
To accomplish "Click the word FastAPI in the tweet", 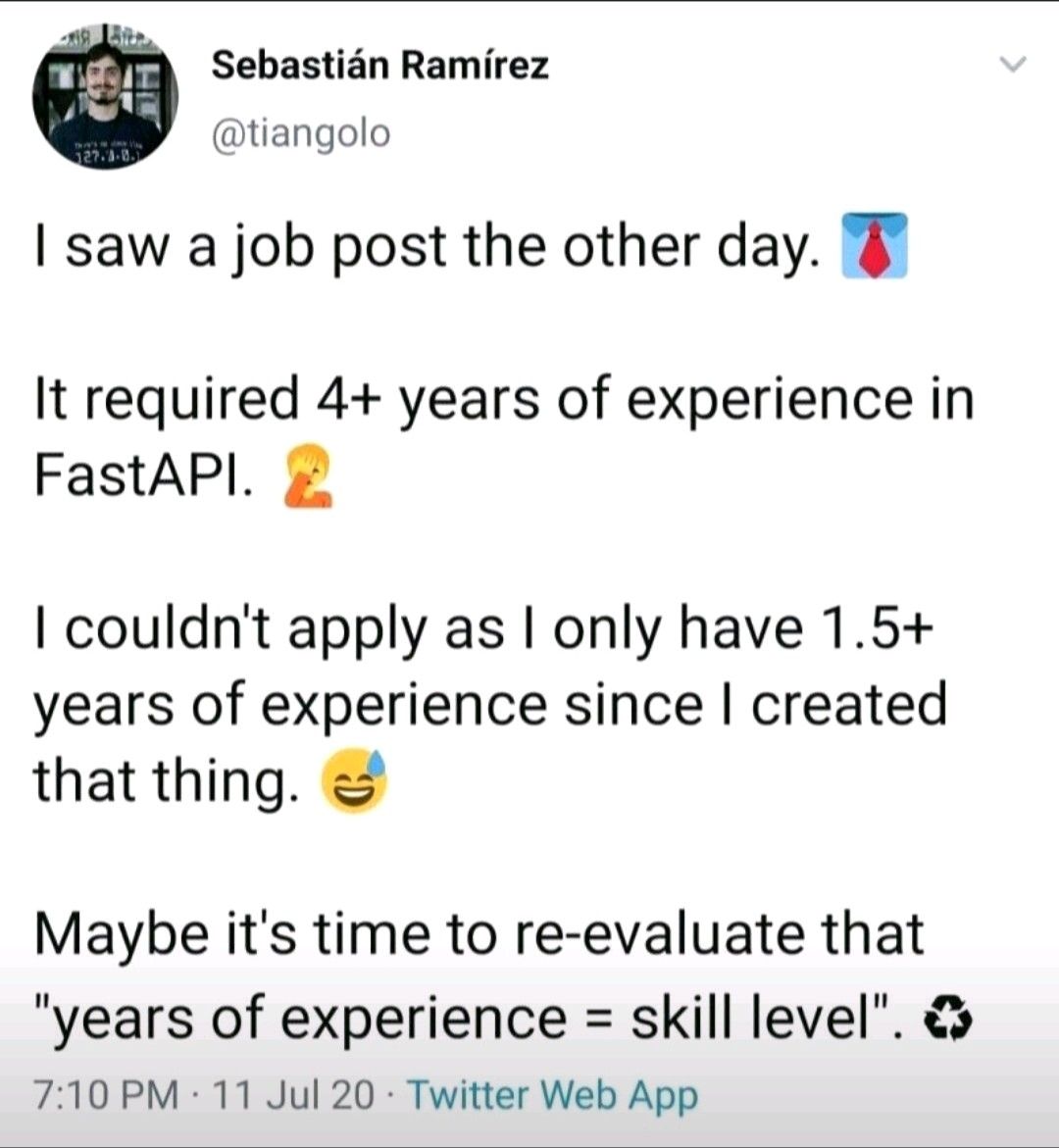I will 143,474.
